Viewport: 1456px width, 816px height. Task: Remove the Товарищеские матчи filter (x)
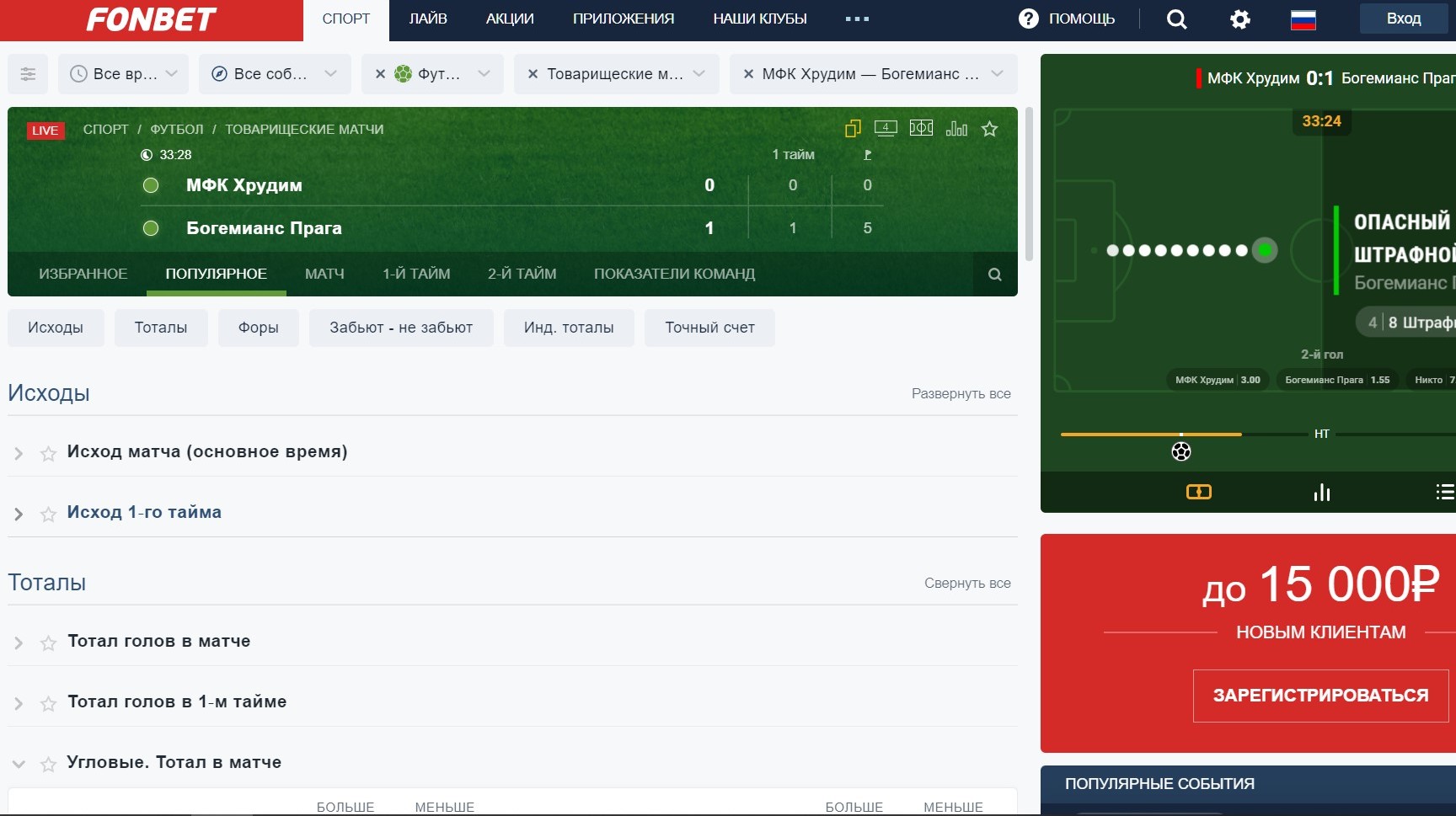click(533, 74)
